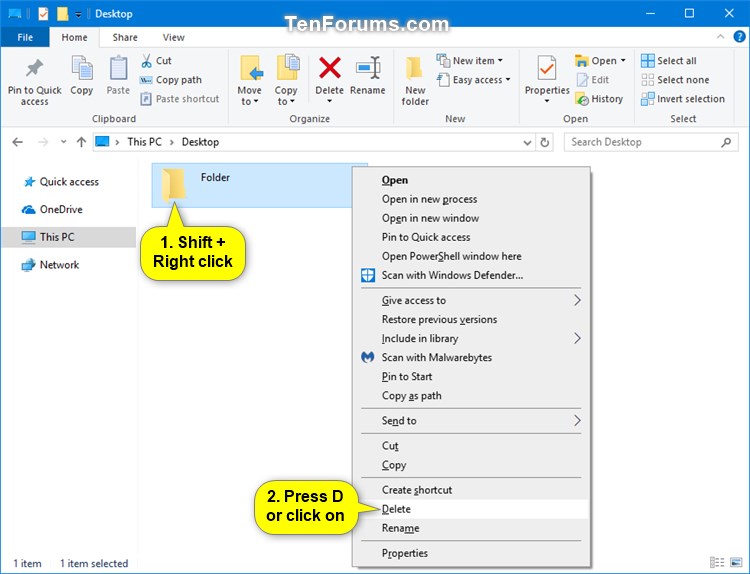The image size is (750, 574).
Task: Switch to the View tab
Action: pyautogui.click(x=173, y=37)
